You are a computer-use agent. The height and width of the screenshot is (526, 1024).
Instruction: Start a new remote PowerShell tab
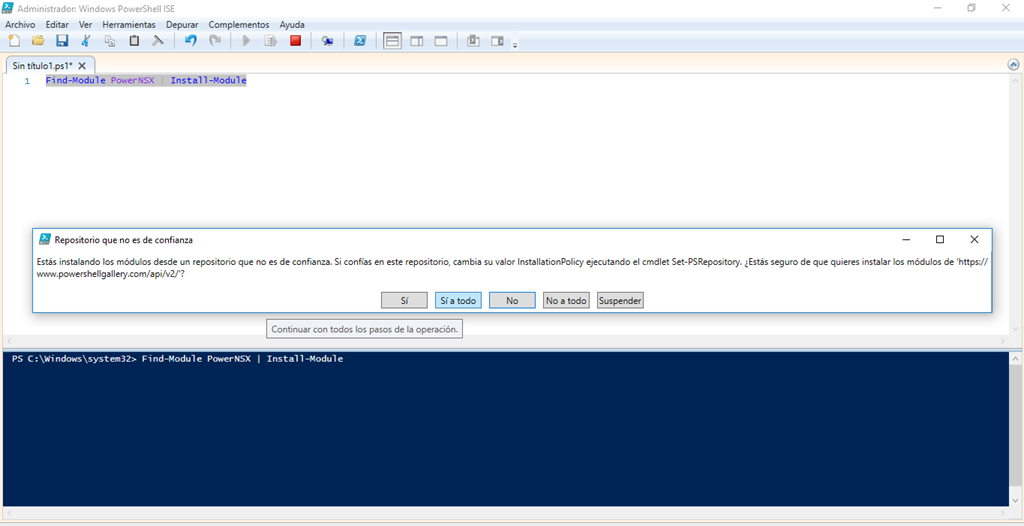327,41
